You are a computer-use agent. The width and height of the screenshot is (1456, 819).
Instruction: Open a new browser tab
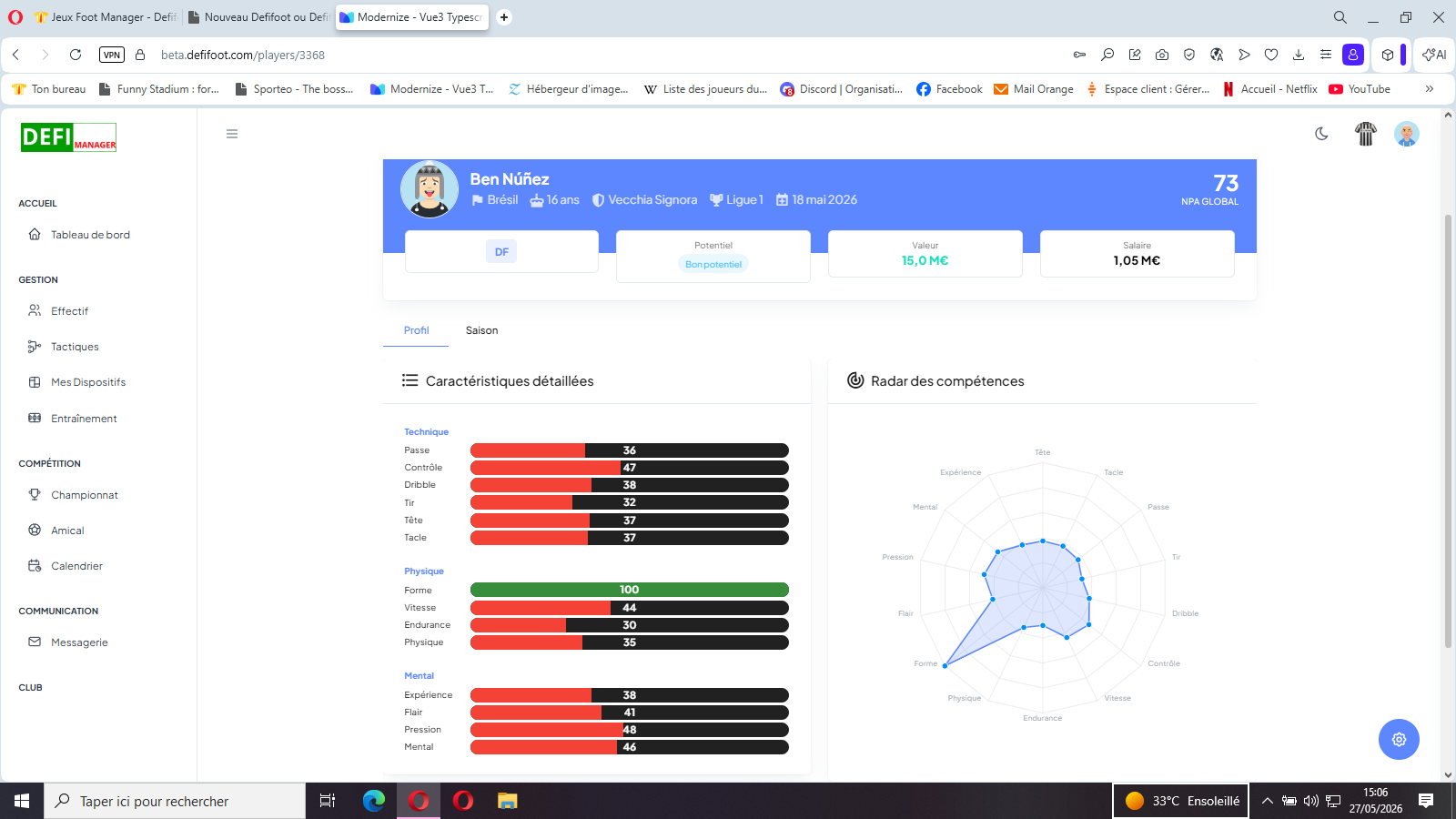pyautogui.click(x=504, y=17)
